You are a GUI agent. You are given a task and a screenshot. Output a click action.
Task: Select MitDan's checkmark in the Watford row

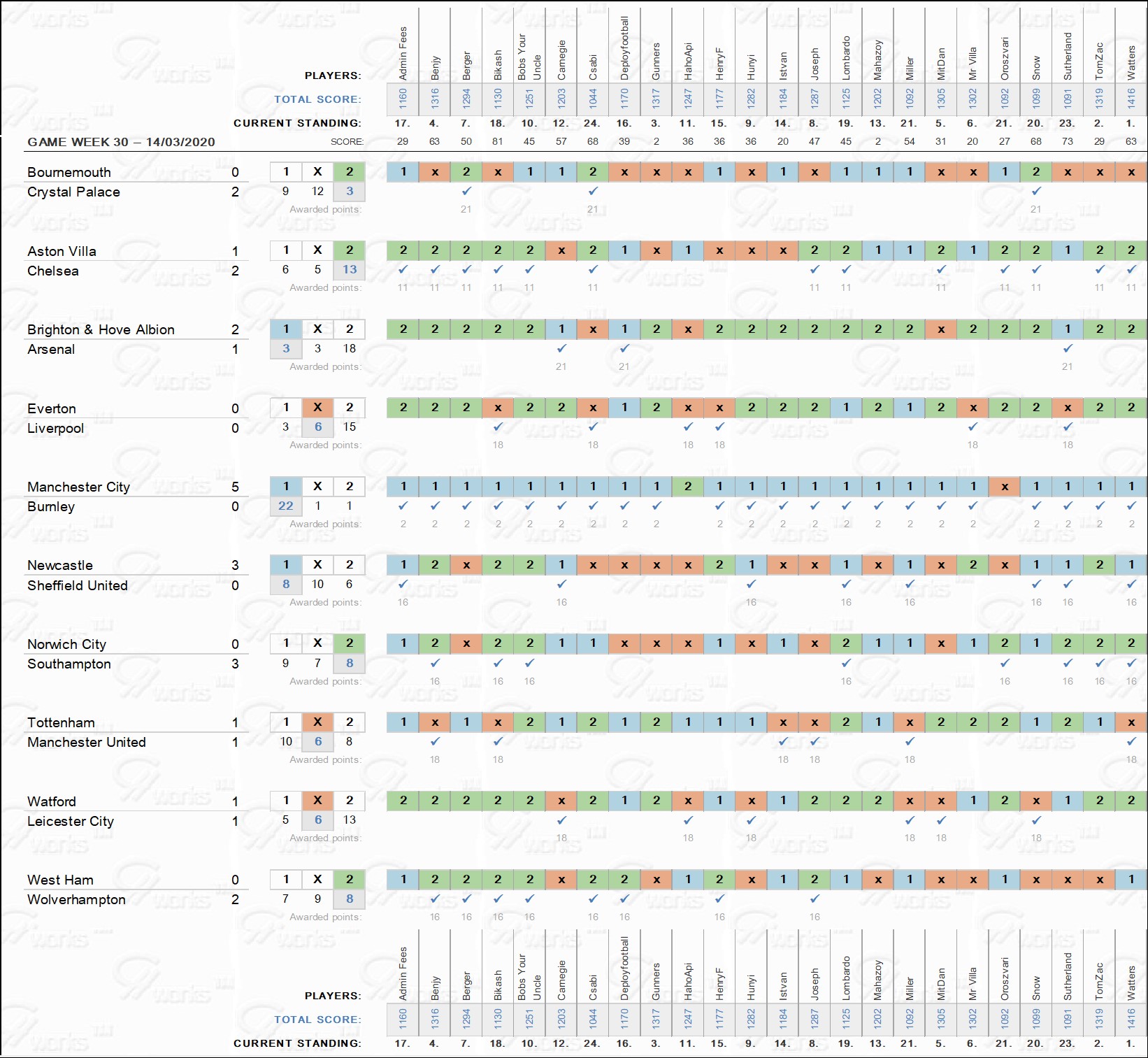click(x=941, y=820)
